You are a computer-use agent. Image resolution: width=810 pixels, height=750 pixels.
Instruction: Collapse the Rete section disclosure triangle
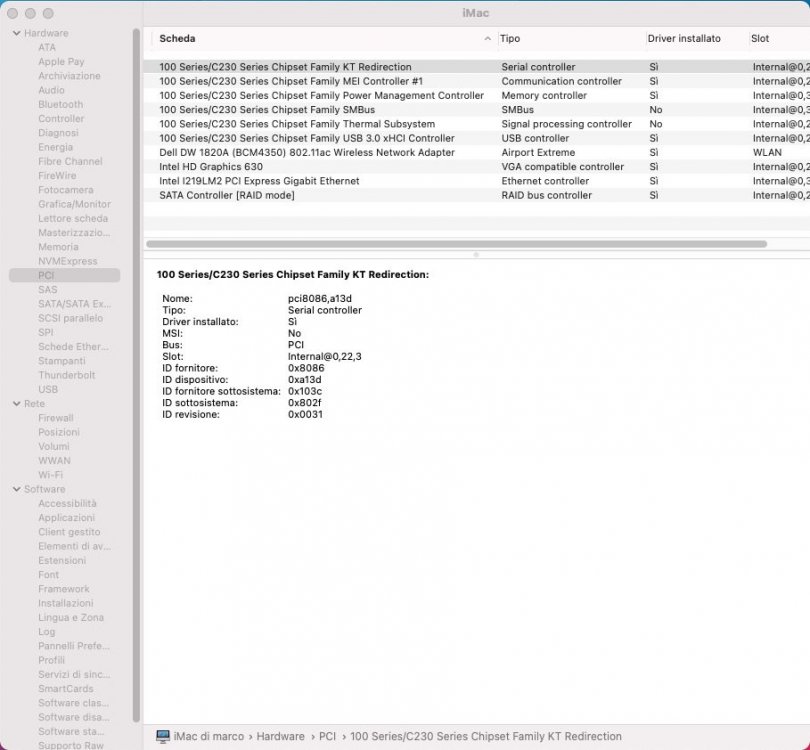tap(15, 404)
